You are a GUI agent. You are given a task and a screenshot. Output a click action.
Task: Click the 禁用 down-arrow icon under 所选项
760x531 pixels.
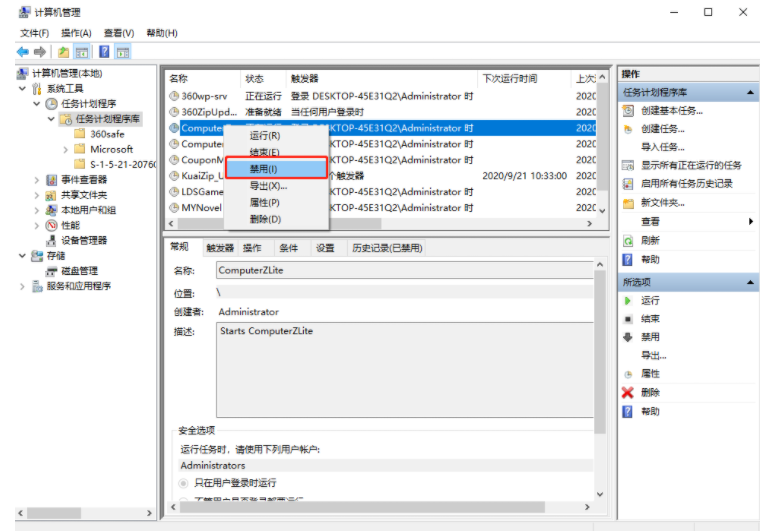(627, 337)
